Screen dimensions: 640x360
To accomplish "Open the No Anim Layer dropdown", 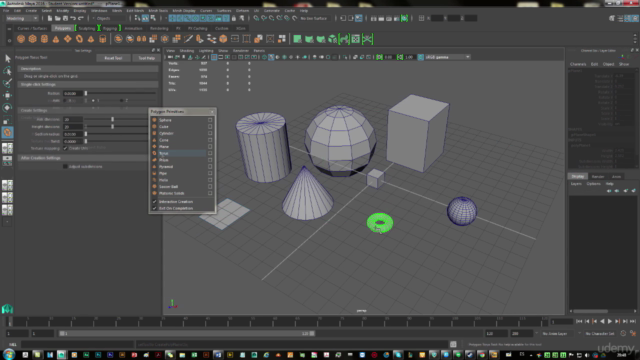I will coord(557,333).
